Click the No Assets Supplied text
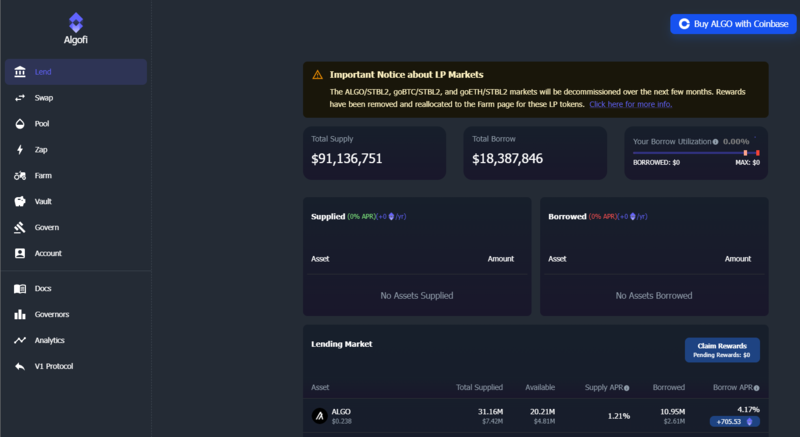Screen dimensions: 800x437 click(x=417, y=296)
